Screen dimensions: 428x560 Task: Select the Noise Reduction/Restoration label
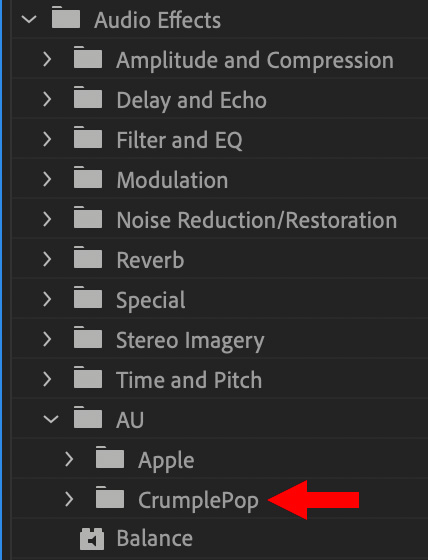tap(257, 220)
